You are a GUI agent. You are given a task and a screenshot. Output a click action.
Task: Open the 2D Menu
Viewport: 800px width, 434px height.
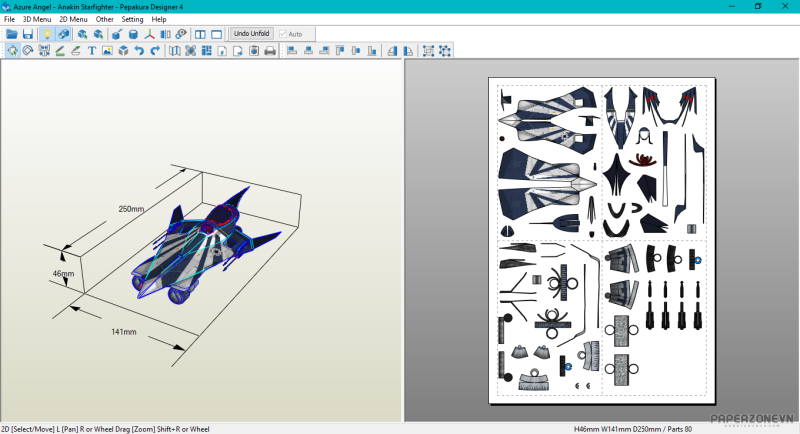tap(73, 19)
